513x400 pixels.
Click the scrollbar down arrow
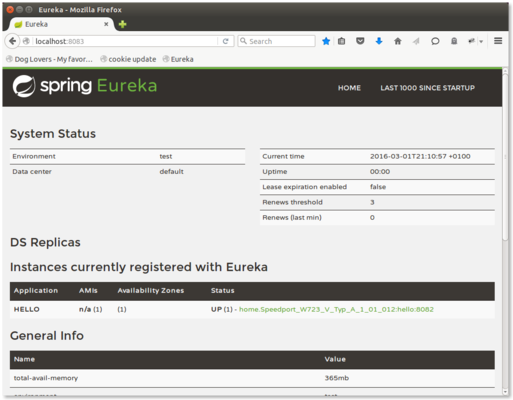click(505, 392)
